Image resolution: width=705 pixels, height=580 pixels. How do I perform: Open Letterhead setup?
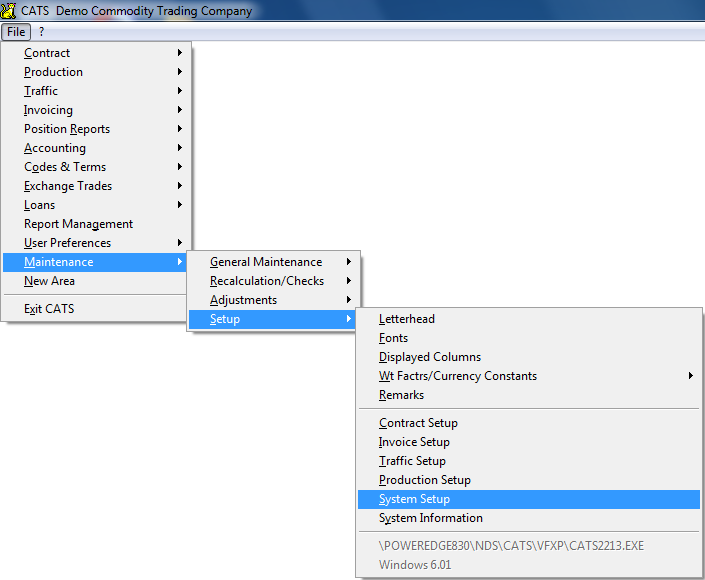529,319
